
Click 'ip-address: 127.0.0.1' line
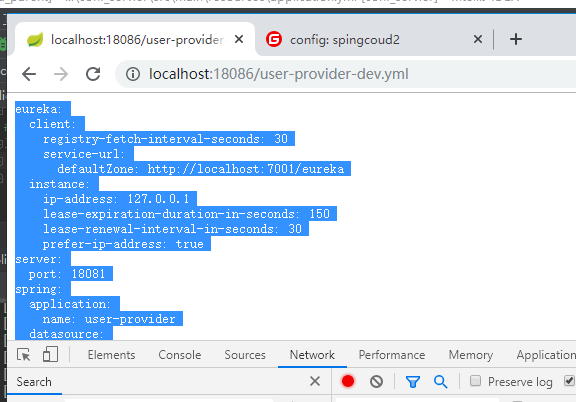[116, 199]
